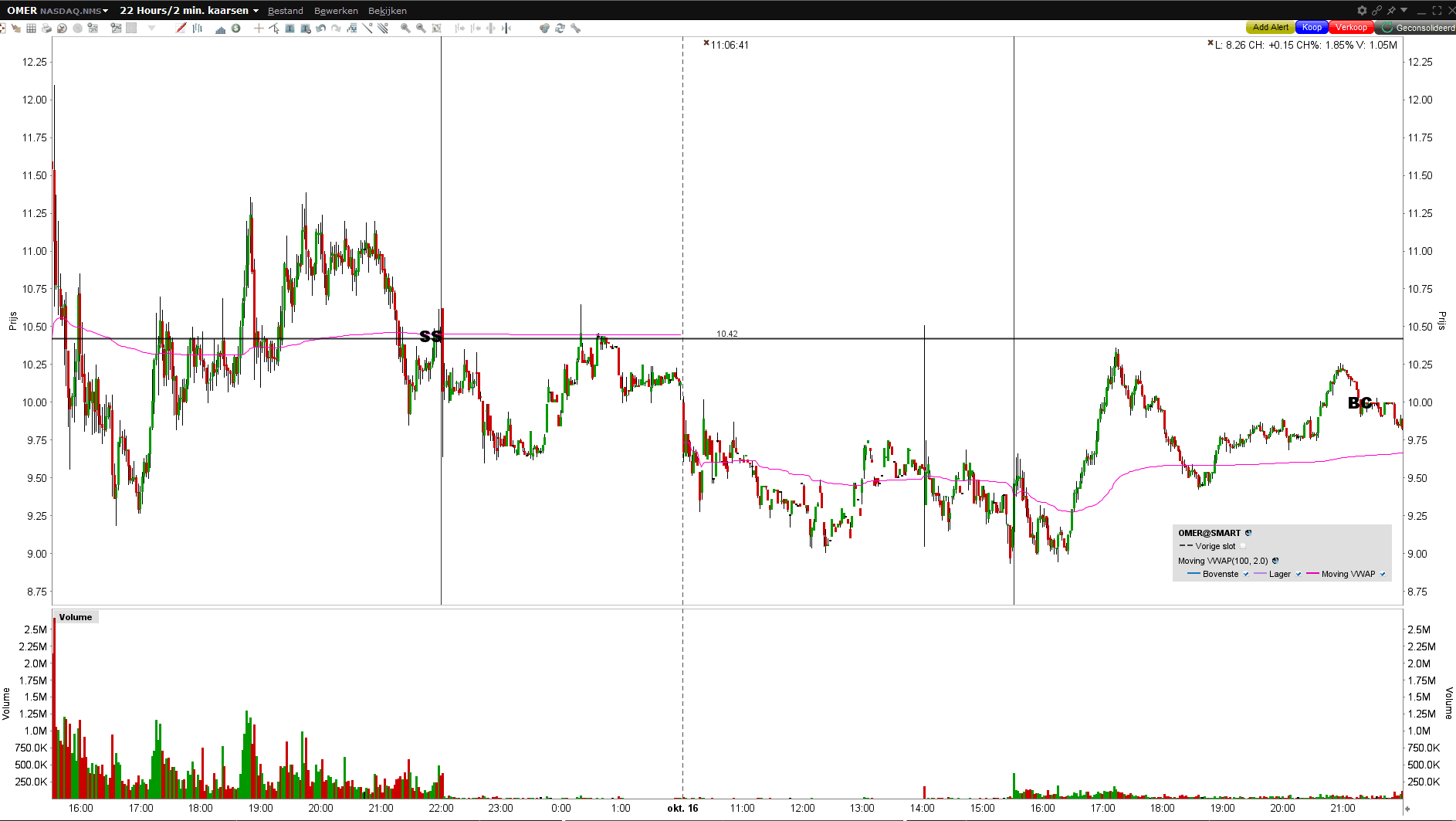Viewport: 1456px width, 821px height.
Task: Open chart settings wrench icon
Action: coord(575,28)
